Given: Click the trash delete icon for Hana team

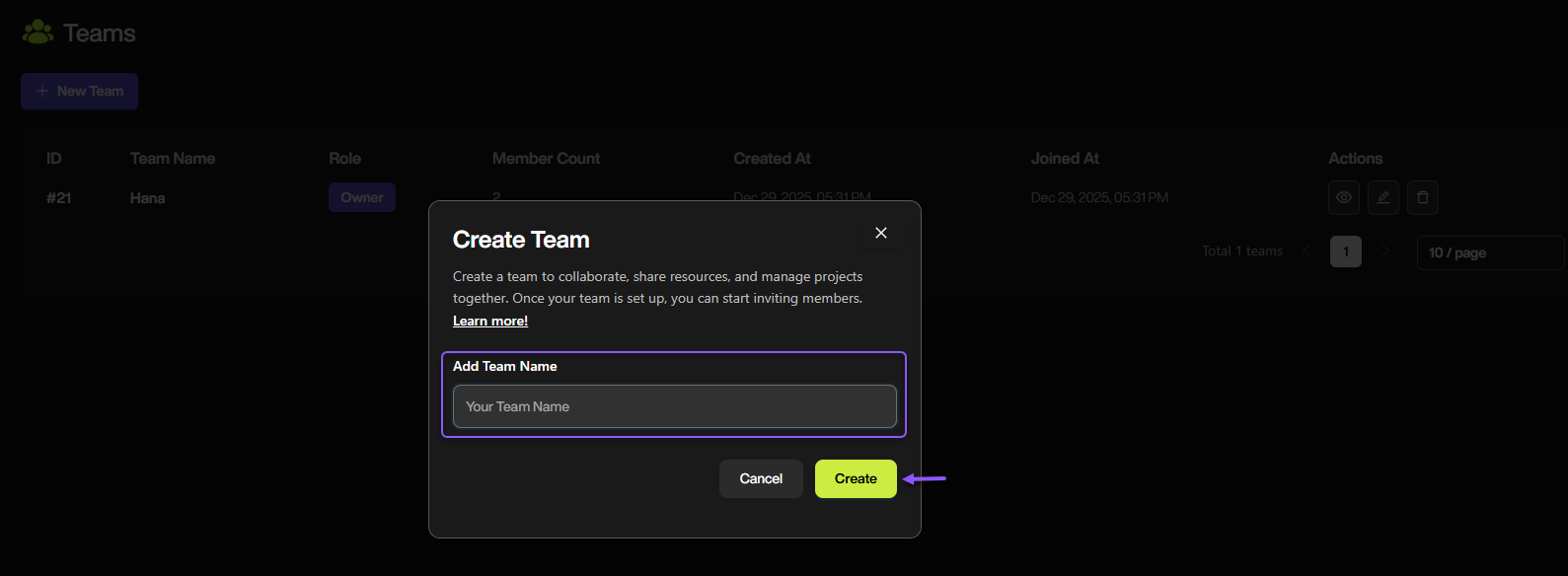Looking at the screenshot, I should coord(1422,197).
